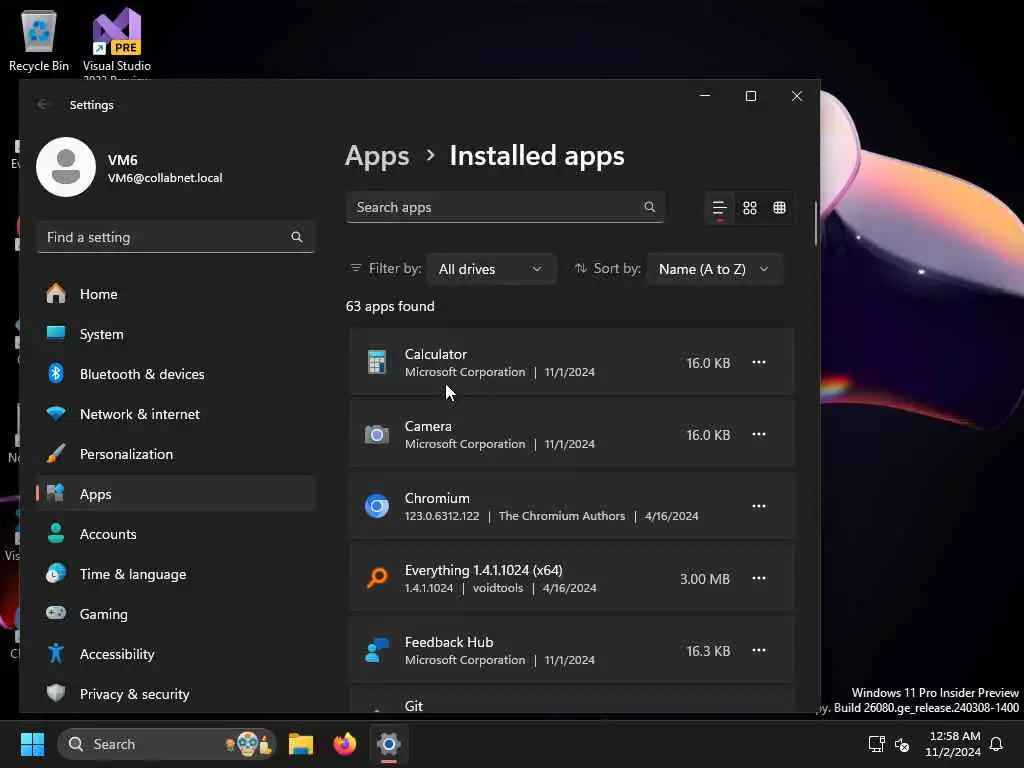Open more options for Camera
1024x768 pixels.
coord(758,434)
